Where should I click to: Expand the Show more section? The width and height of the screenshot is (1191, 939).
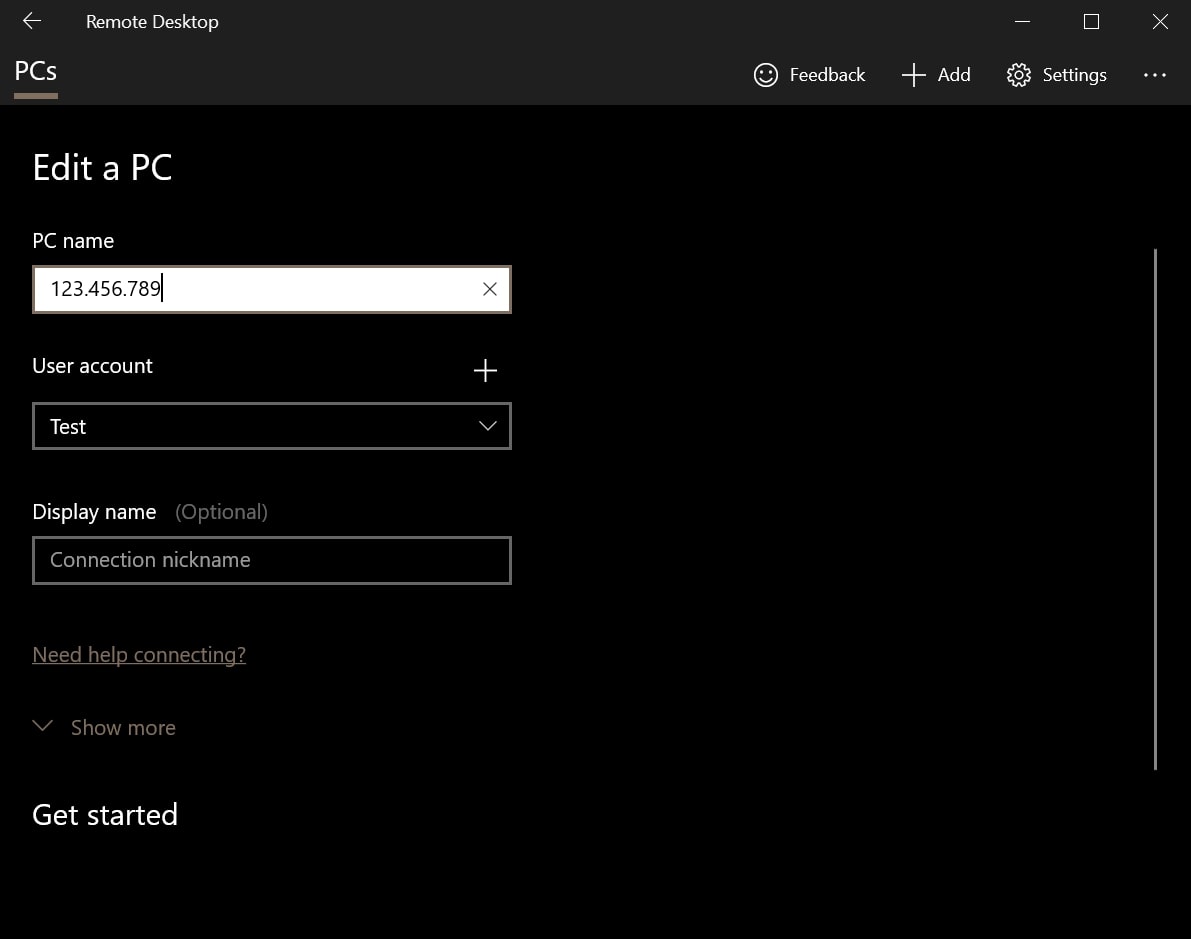104,727
